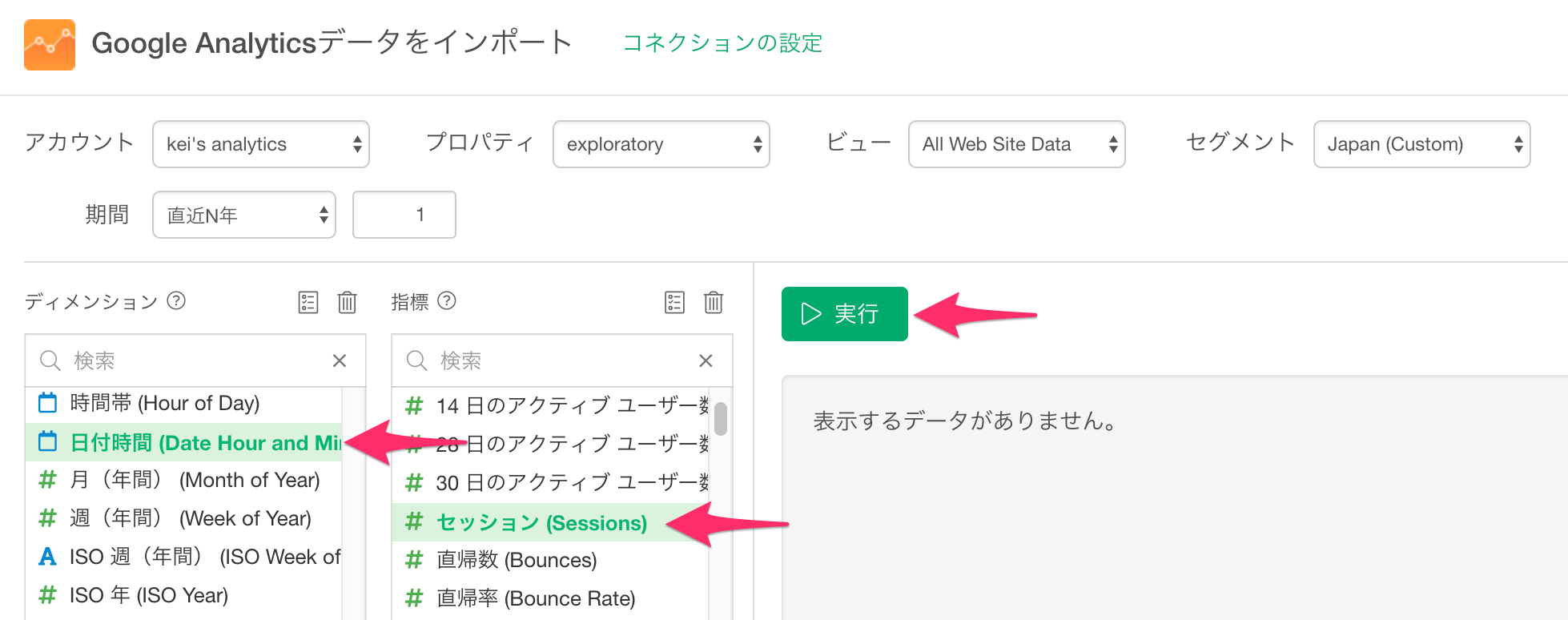Click hash icon beside 月（年間）
The image size is (1568, 620).
coord(48,480)
